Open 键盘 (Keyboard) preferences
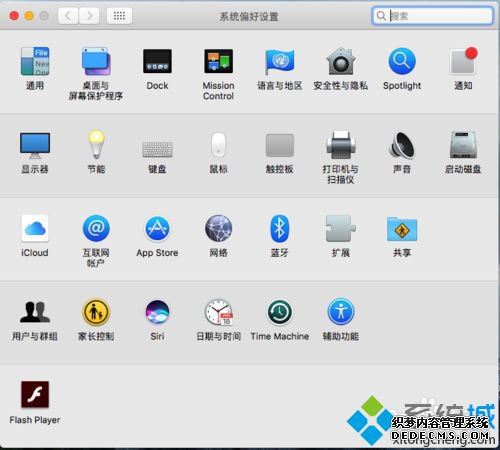This screenshot has height=450, width=500. pyautogui.click(x=157, y=149)
